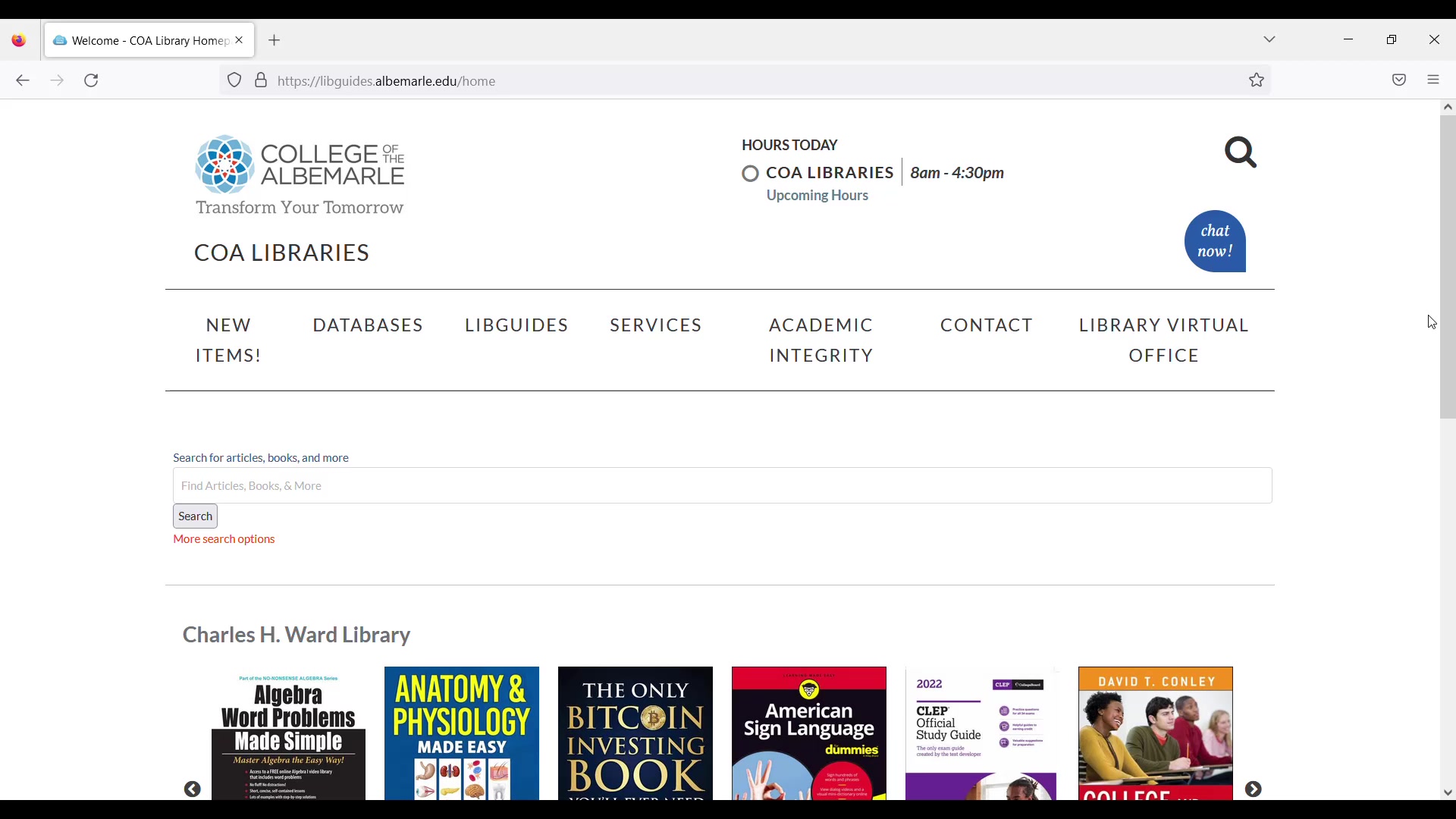Open the LibGuides menu item
The height and width of the screenshot is (819, 1456).
click(517, 325)
